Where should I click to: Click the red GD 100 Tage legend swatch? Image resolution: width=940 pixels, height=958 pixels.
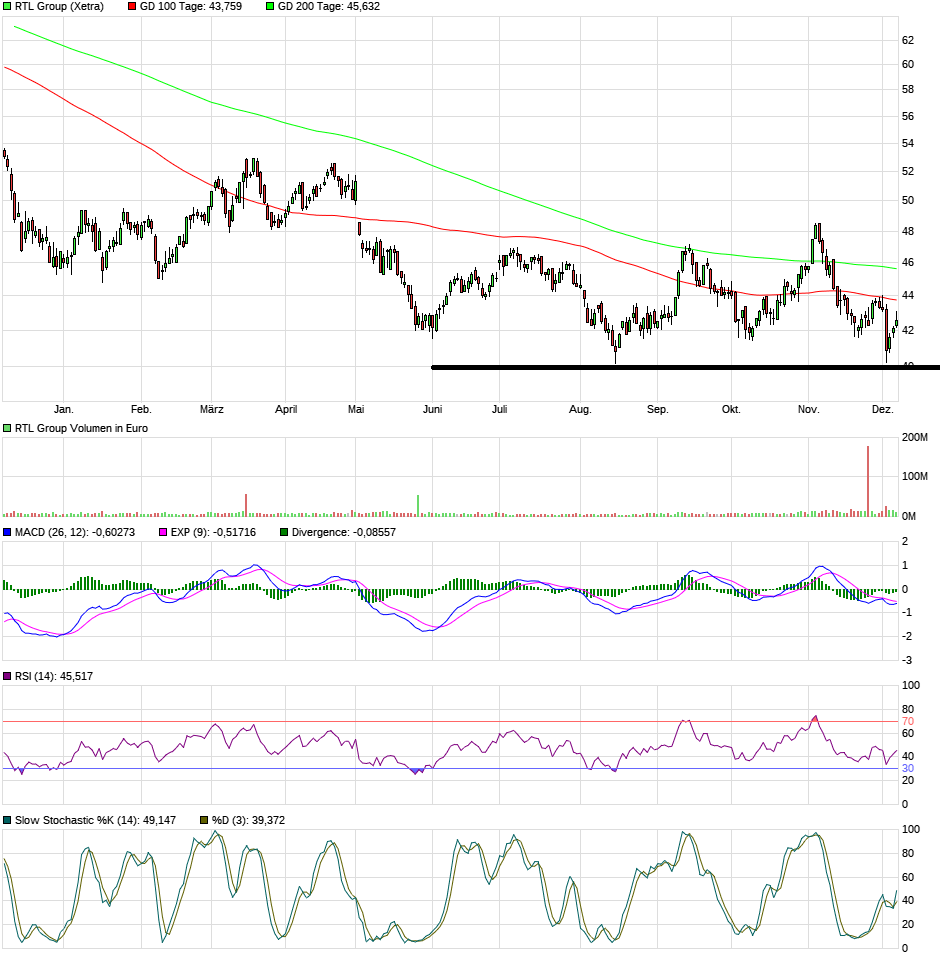[x=133, y=6]
